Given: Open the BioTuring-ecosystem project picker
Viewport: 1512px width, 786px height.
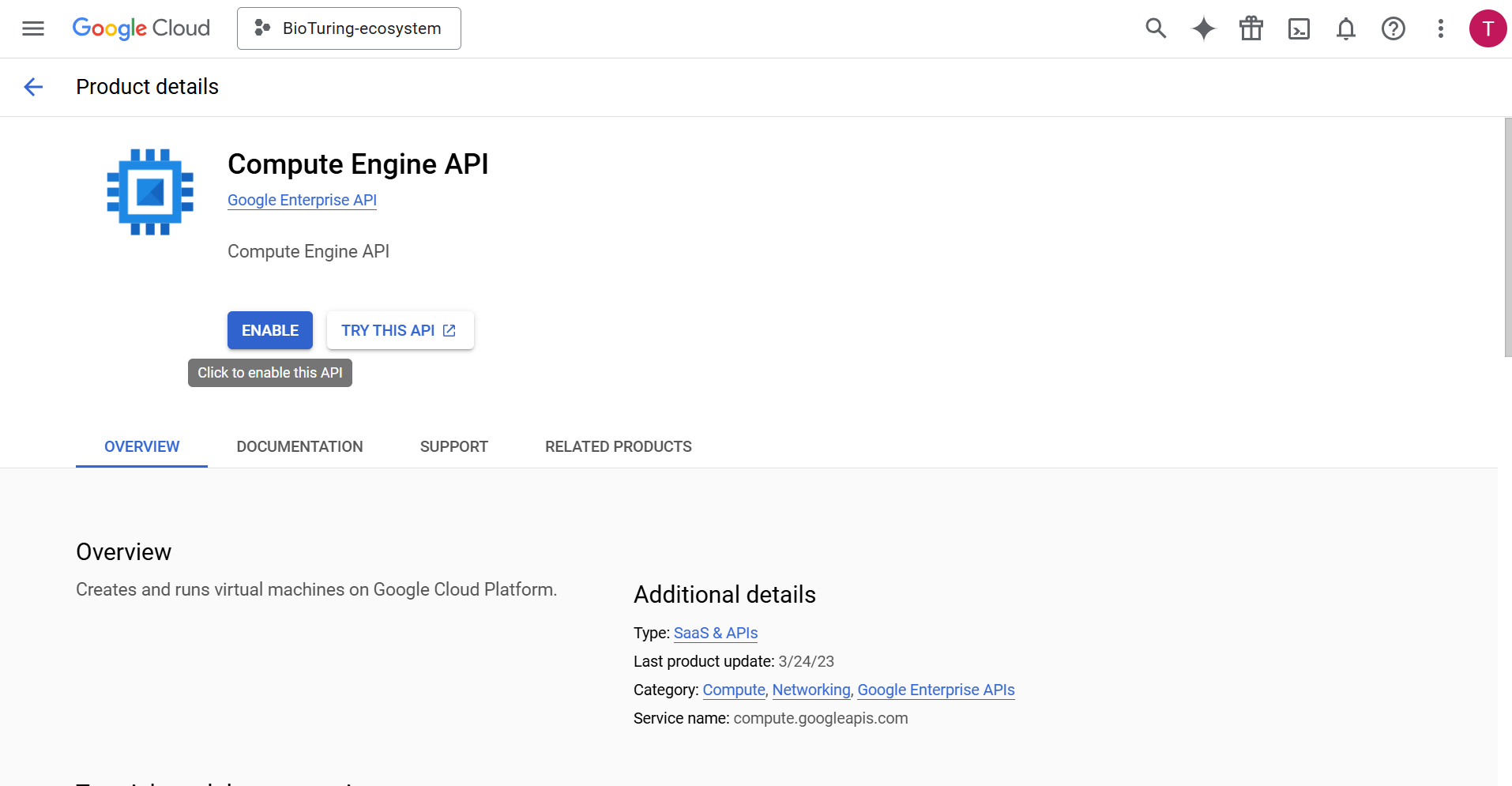Looking at the screenshot, I should [349, 28].
